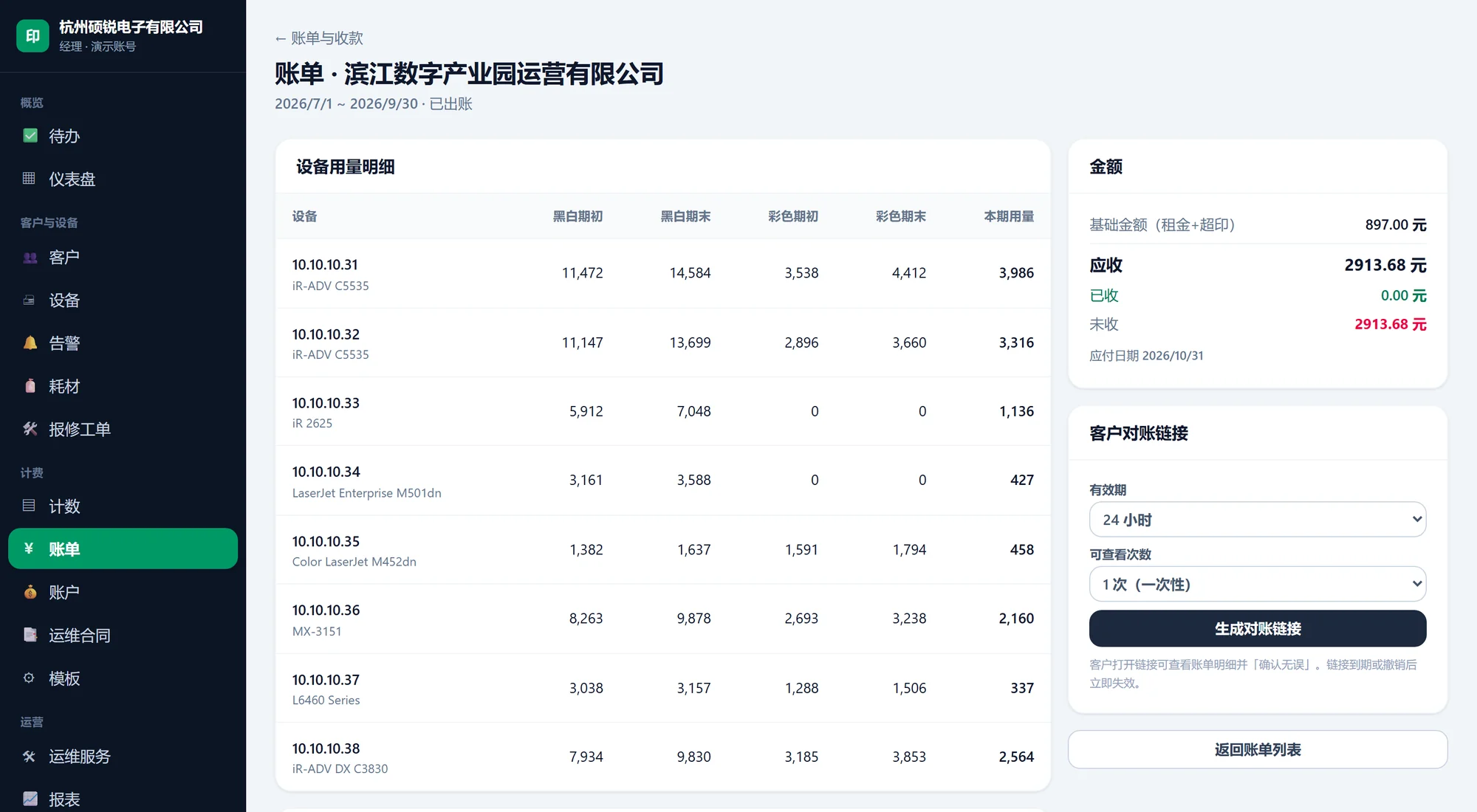The image size is (1477, 812).
Task: Open the 有效期 24 小时 dropdown
Action: point(1258,520)
